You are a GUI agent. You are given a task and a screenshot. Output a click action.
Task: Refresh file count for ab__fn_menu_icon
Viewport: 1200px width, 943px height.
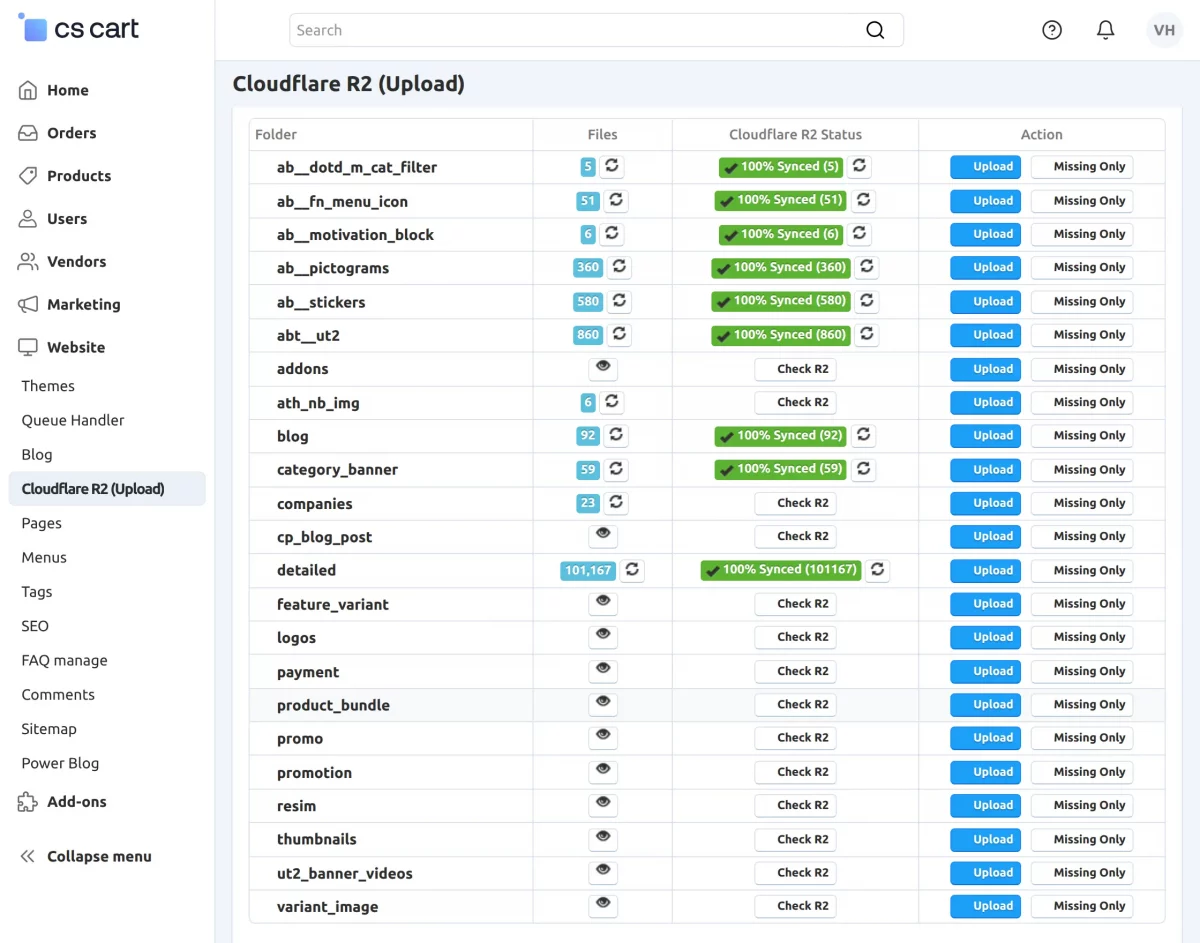point(616,200)
